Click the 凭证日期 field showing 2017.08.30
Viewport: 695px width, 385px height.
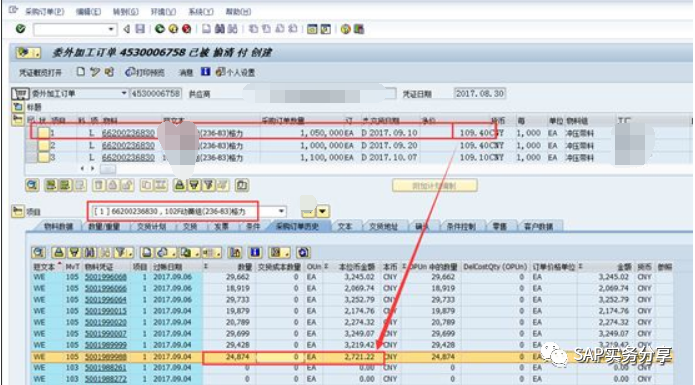480,93
